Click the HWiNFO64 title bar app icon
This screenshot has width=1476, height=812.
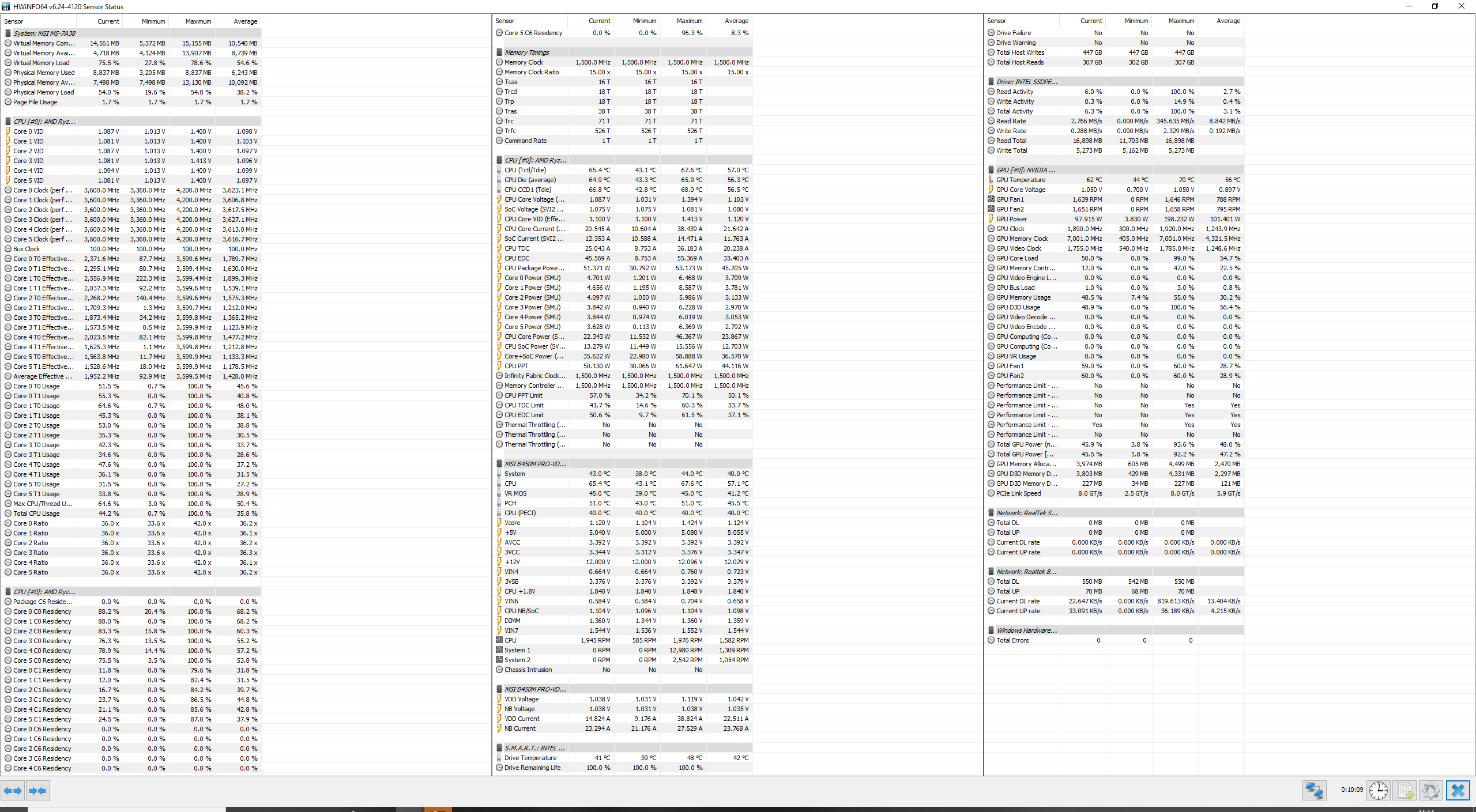pos(6,6)
